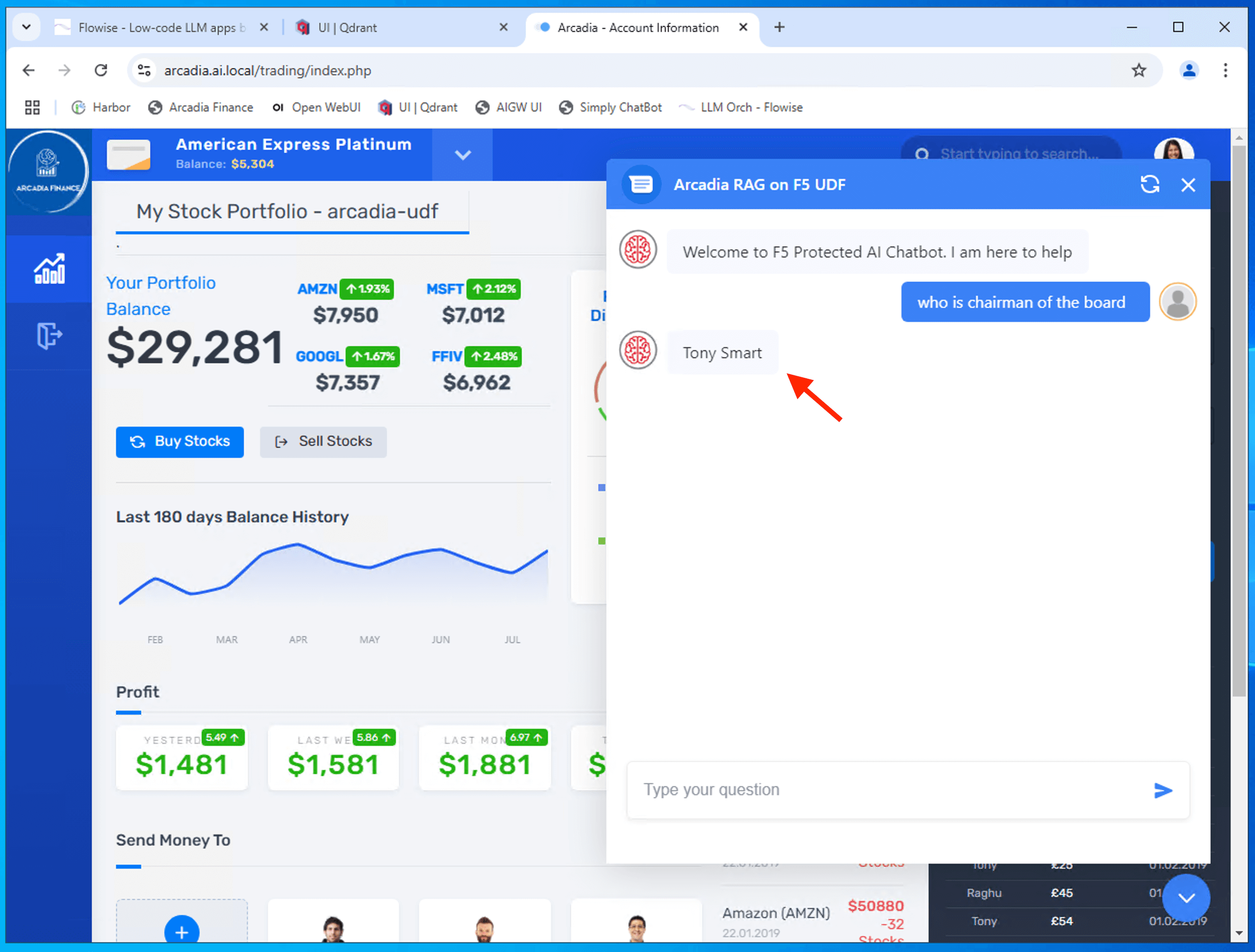This screenshot has width=1255, height=952.
Task: Open the portfolio chart sidebar icon
Action: point(49,269)
